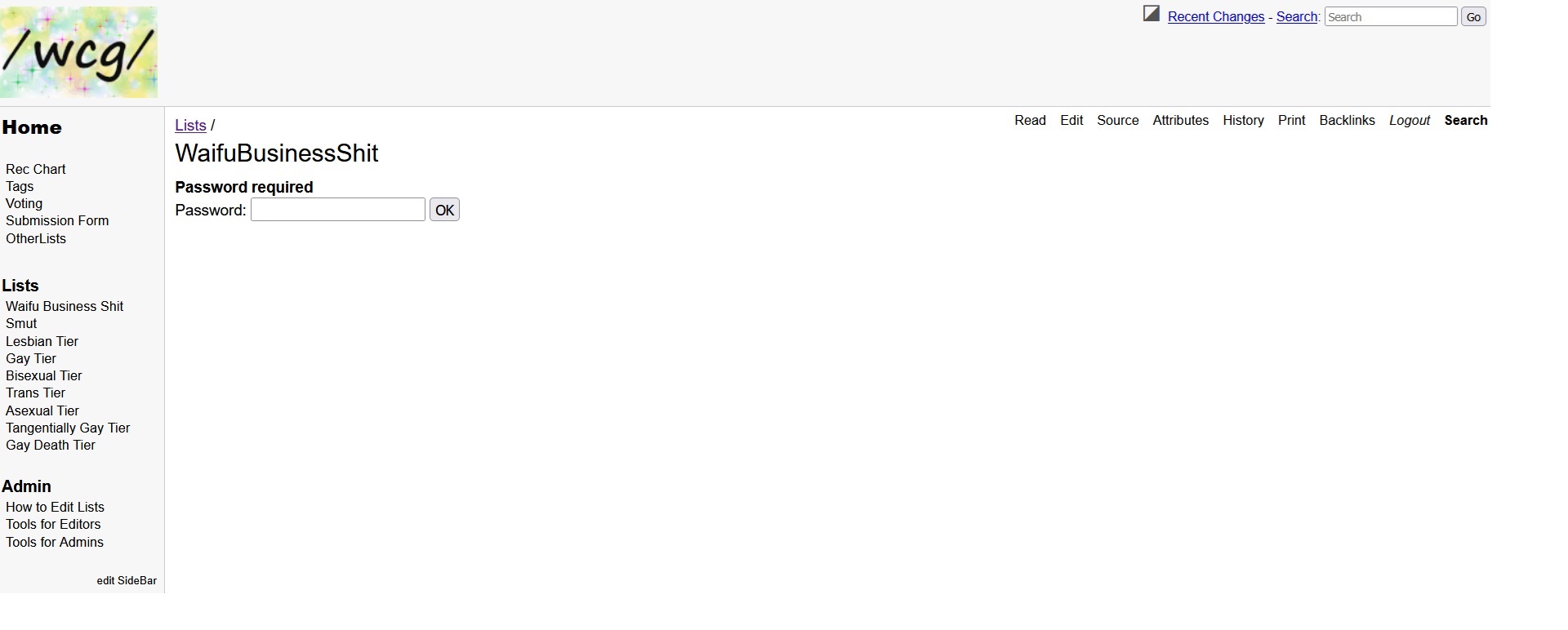This screenshot has width=1568, height=630.
Task: Open the Smut list link
Action: 21,324
